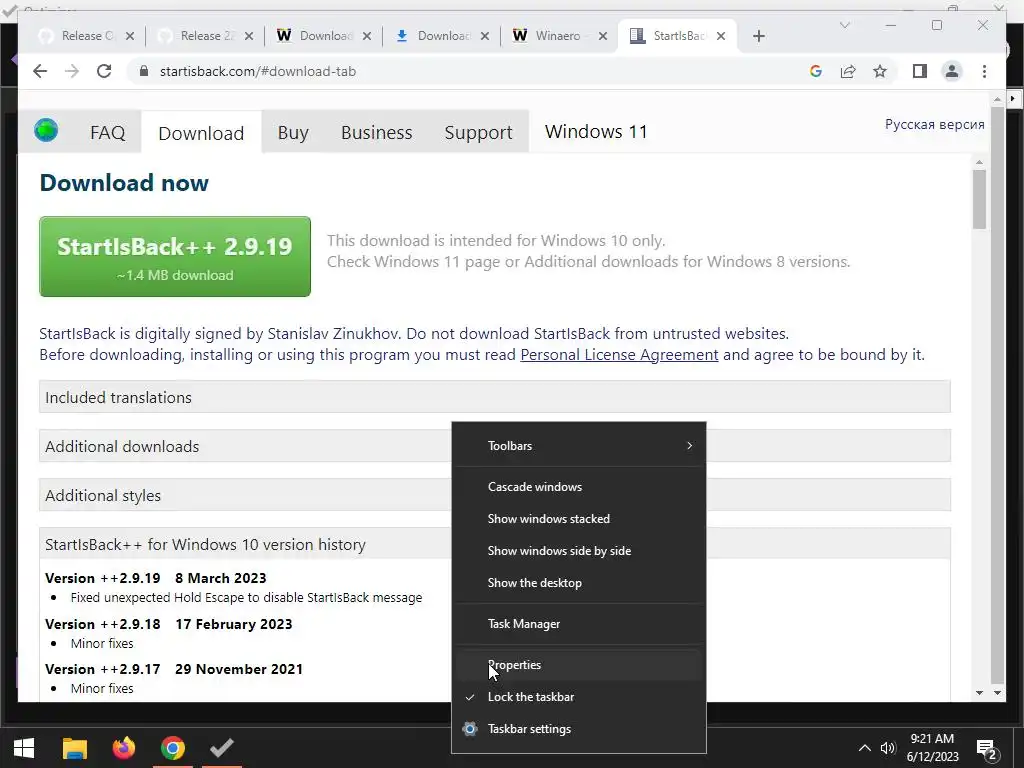1024x768 pixels.
Task: Open the Business tab
Action: (376, 133)
